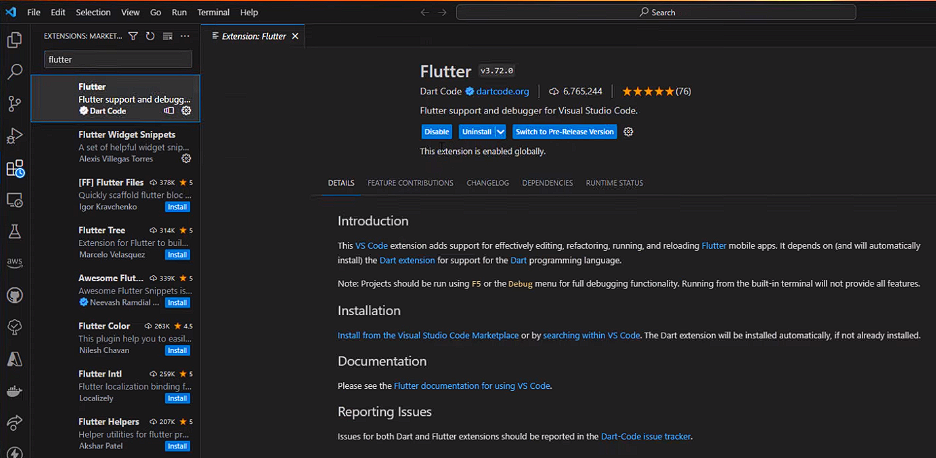Open the Help menu
Viewport: 936px width, 458px height.
(249, 12)
